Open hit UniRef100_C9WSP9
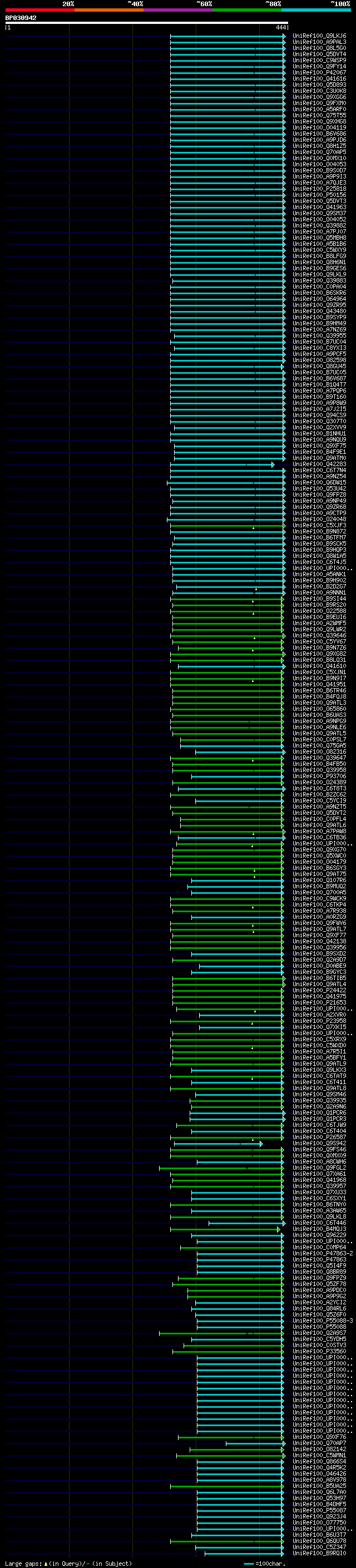Image resolution: width=356 pixels, height=1568 pixels. [319, 60]
